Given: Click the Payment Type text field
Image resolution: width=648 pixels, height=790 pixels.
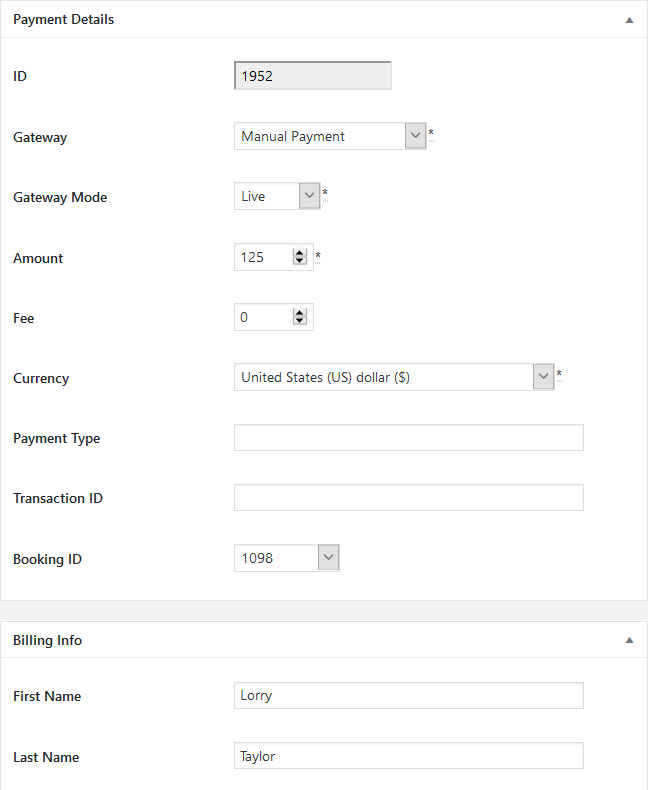Looking at the screenshot, I should 409,437.
